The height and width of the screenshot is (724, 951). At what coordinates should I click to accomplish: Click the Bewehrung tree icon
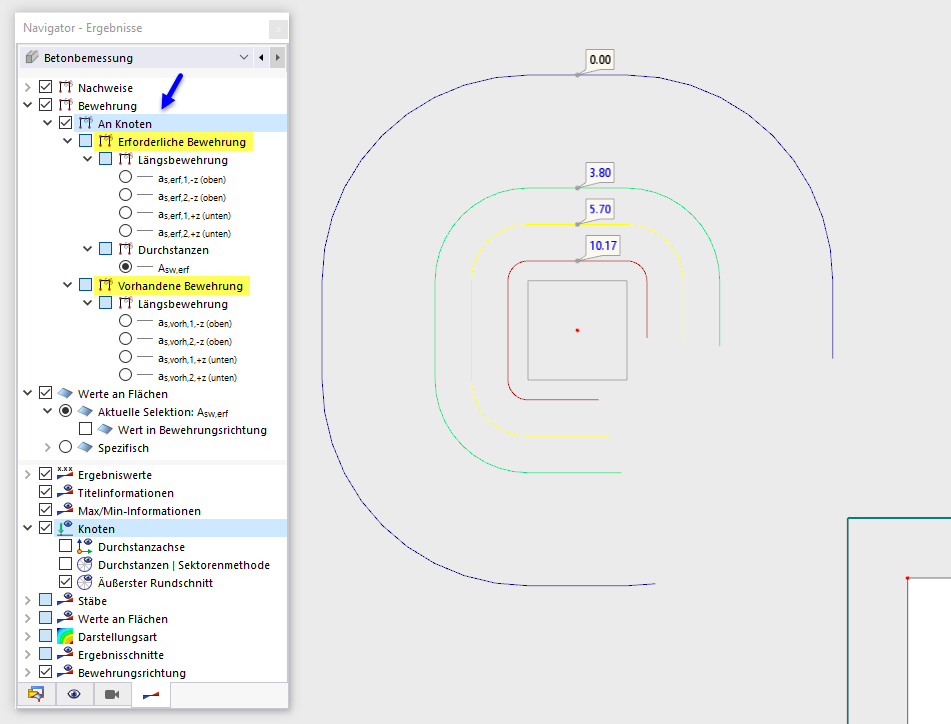pyautogui.click(x=66, y=105)
